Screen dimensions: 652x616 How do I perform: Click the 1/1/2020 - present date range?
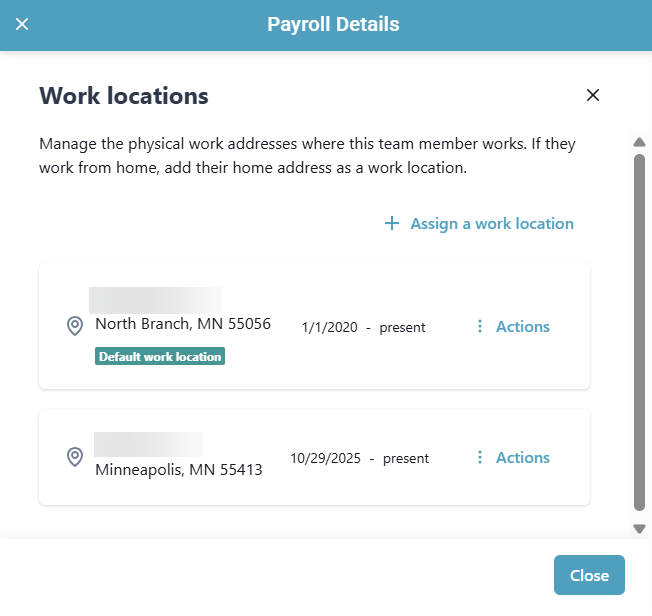click(x=363, y=327)
